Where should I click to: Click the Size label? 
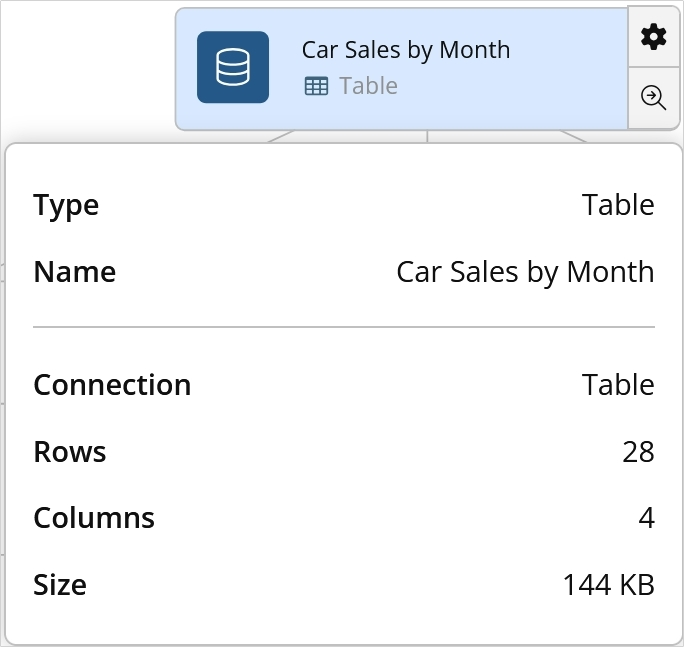(60, 585)
